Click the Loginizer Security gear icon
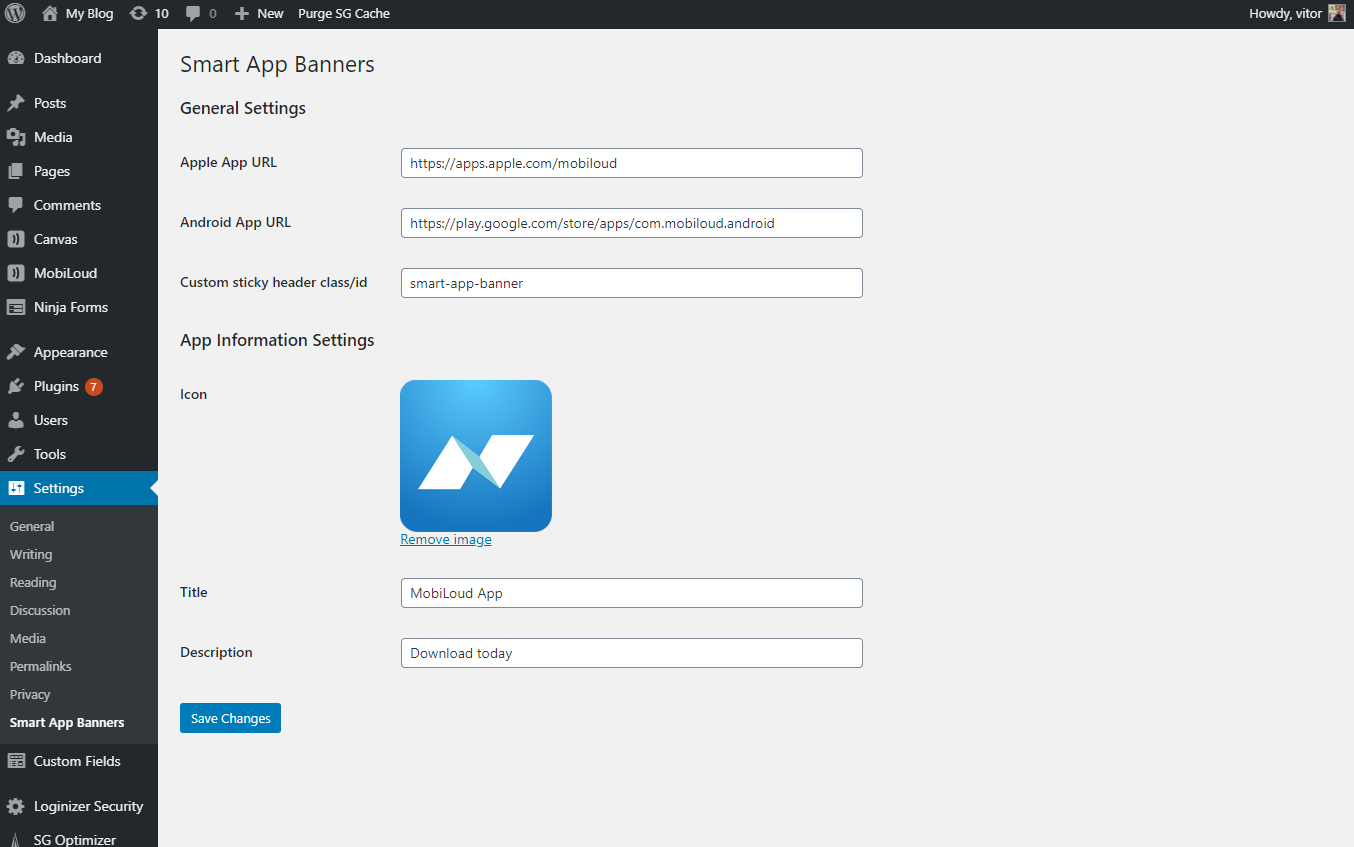 click(16, 806)
